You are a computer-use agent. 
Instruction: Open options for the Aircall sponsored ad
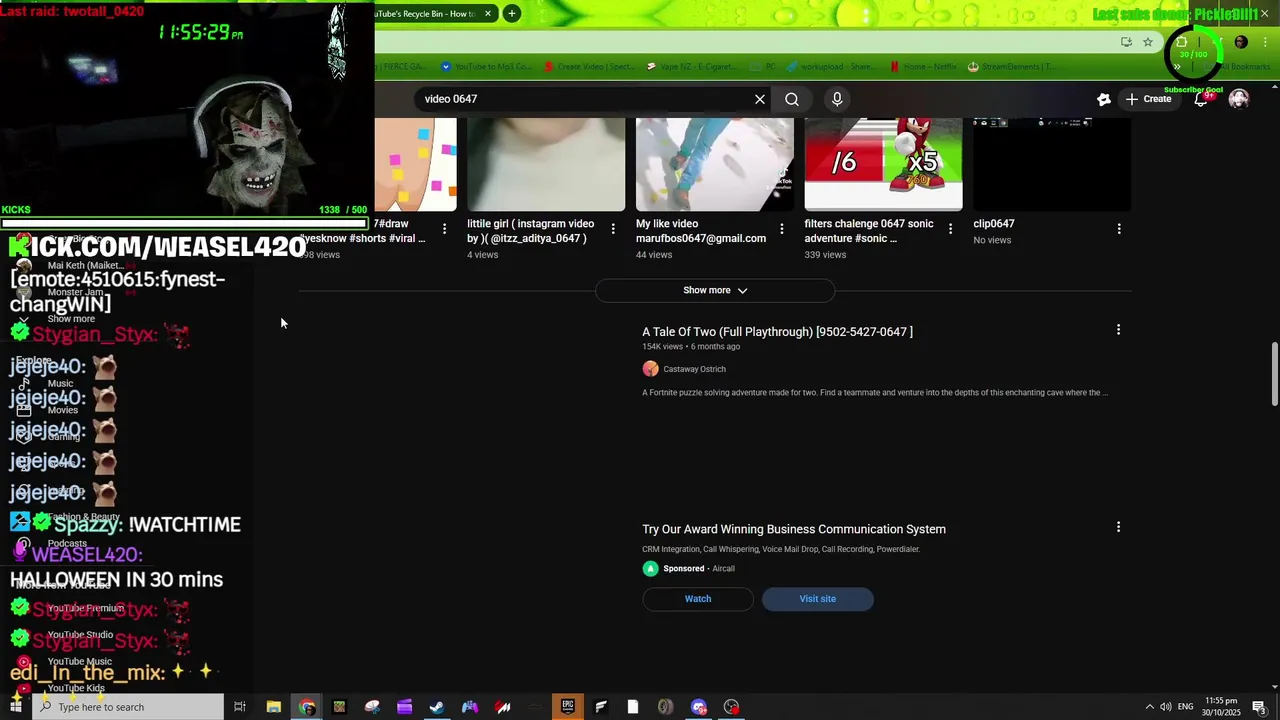coord(1118,527)
